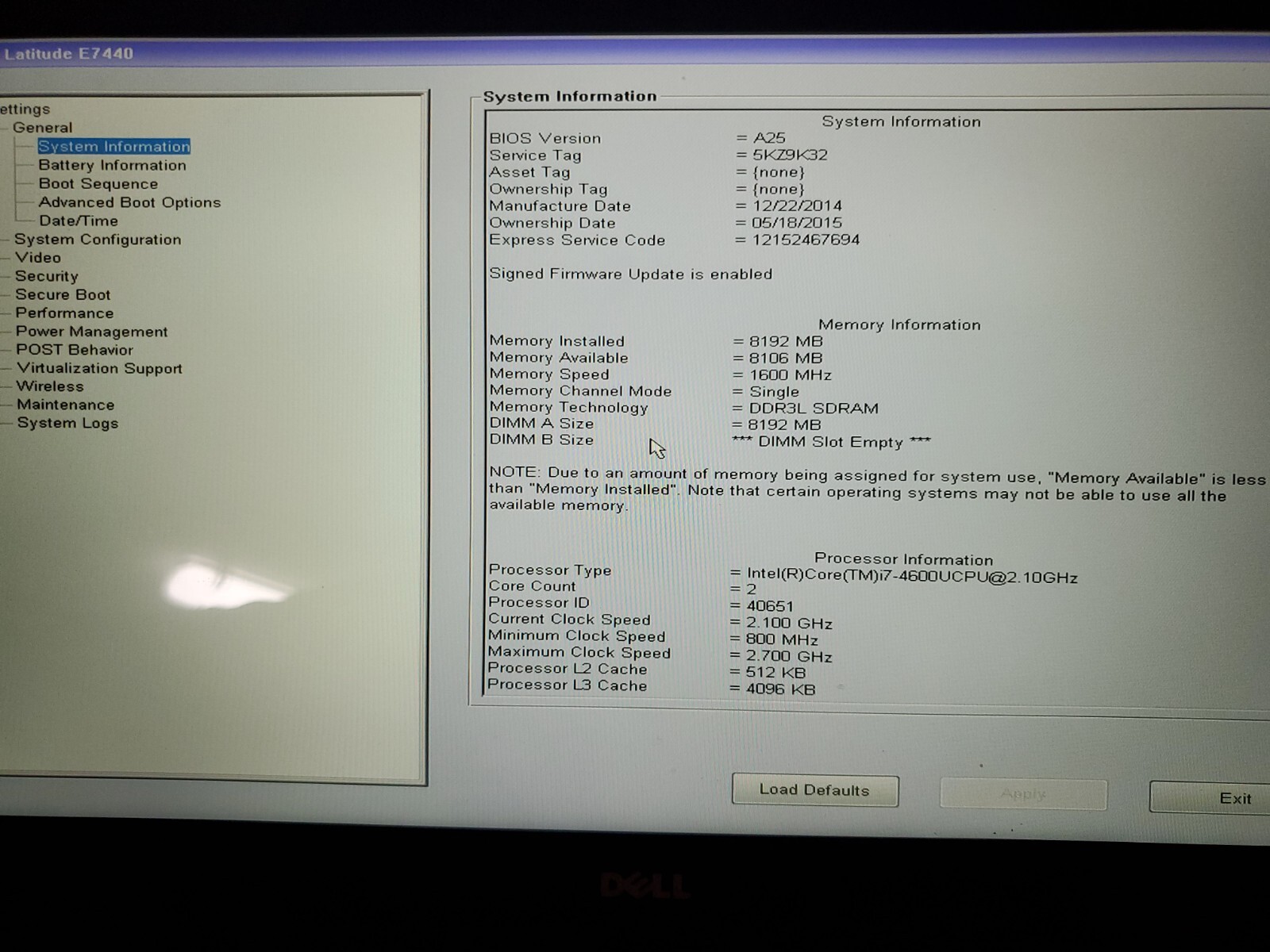
Task: Click the Memory Channel Mode value Single
Action: (774, 392)
